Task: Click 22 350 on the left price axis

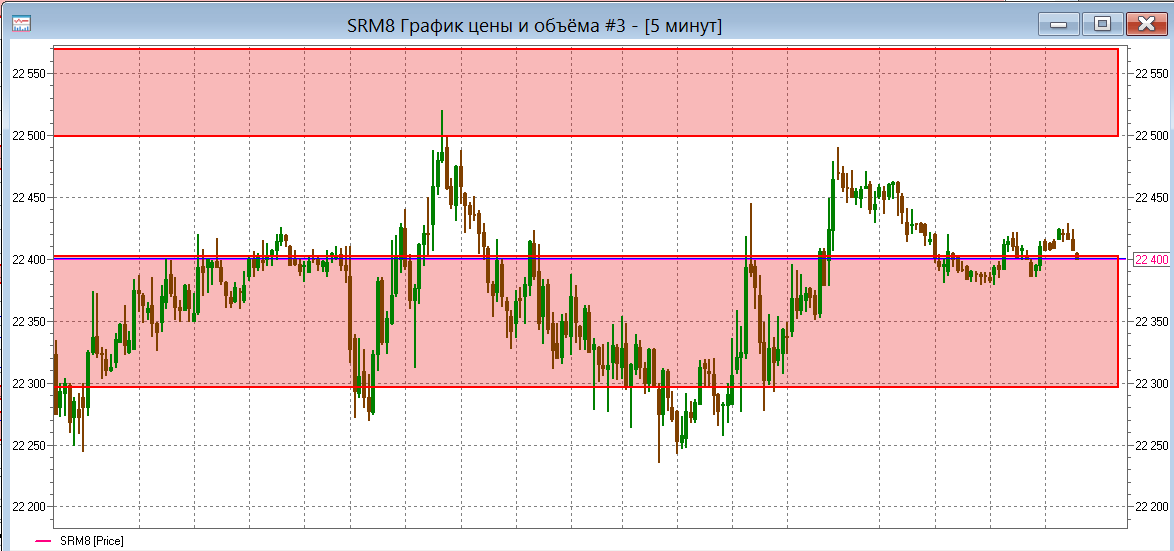Action: [x=29, y=321]
